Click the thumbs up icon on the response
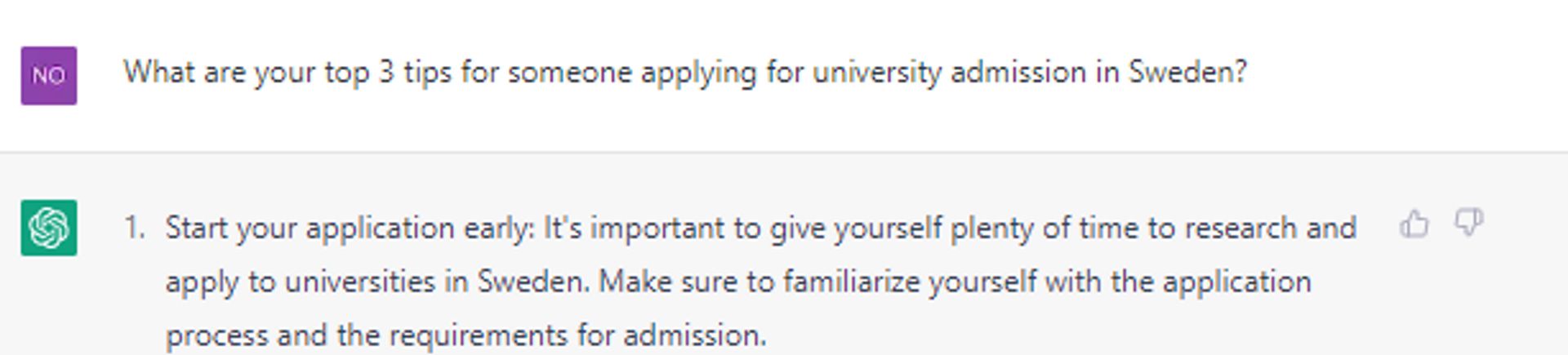 [1414, 223]
